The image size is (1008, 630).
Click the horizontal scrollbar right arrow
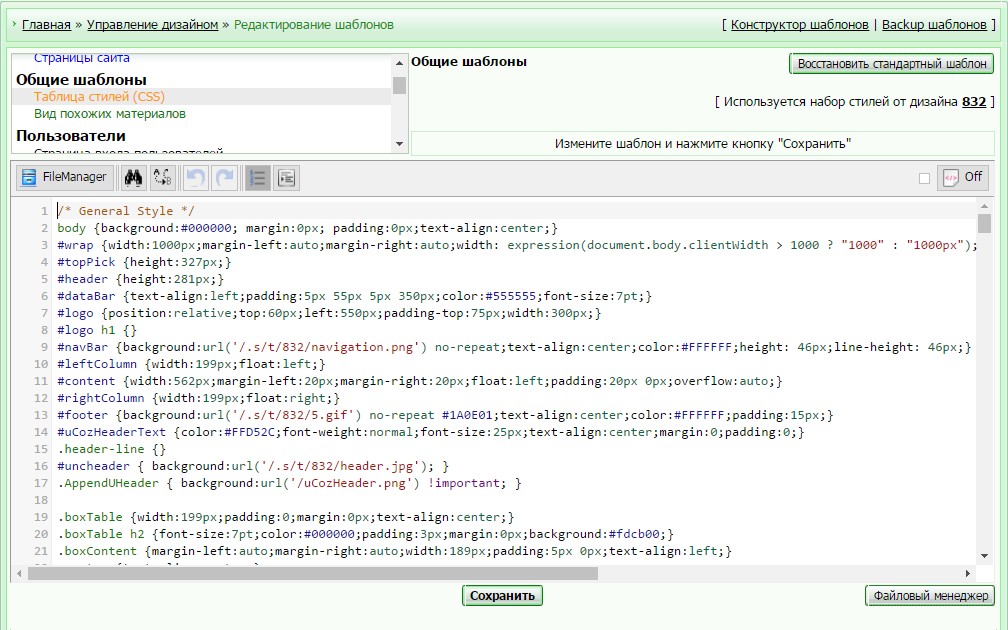[968, 573]
